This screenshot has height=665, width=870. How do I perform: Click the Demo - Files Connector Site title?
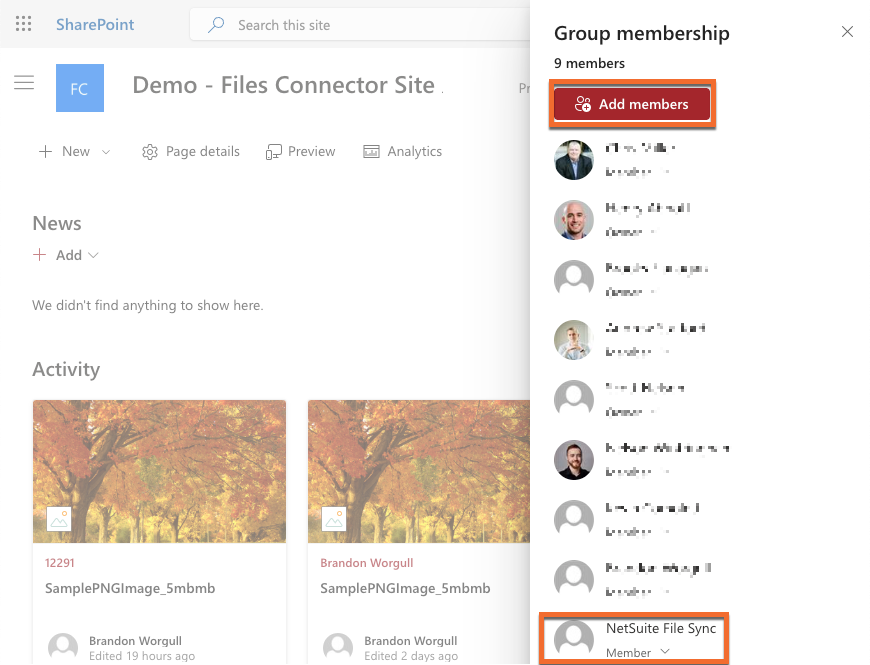coord(284,86)
